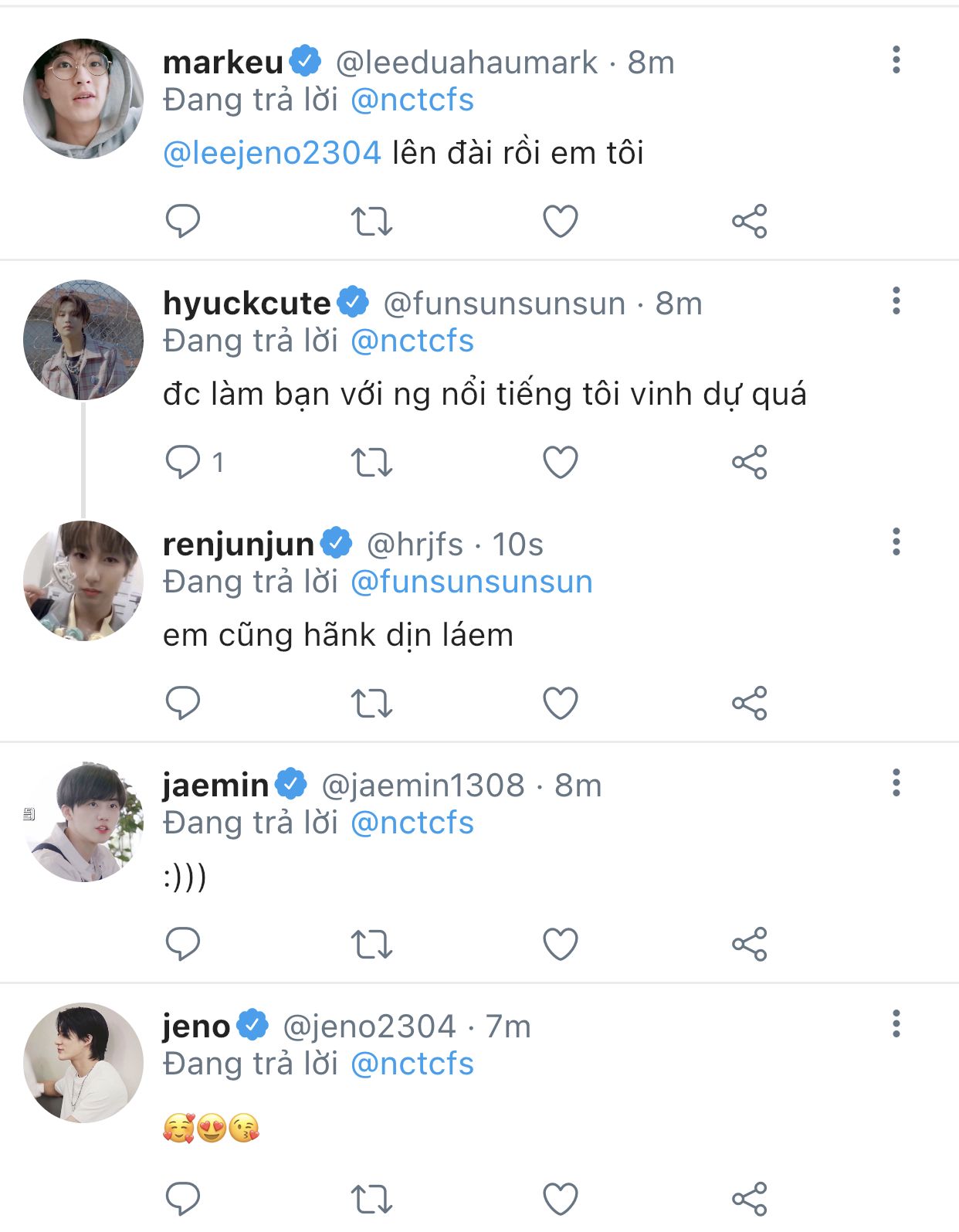Open replies on hyuckcute's tweet
Image resolution: width=959 pixels, height=1232 pixels.
tap(183, 462)
